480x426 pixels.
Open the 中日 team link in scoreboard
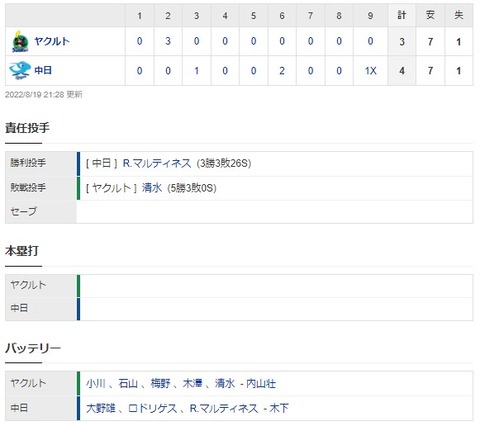click(43, 70)
